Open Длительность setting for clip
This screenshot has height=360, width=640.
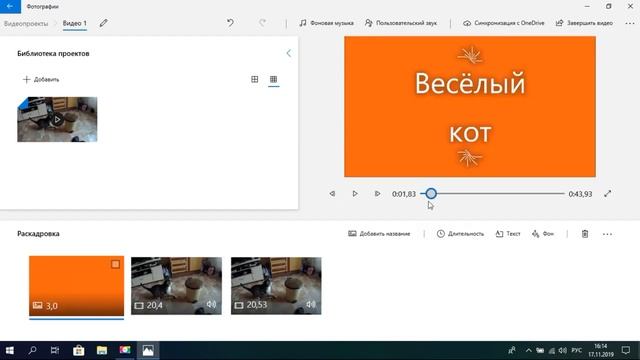pos(460,234)
